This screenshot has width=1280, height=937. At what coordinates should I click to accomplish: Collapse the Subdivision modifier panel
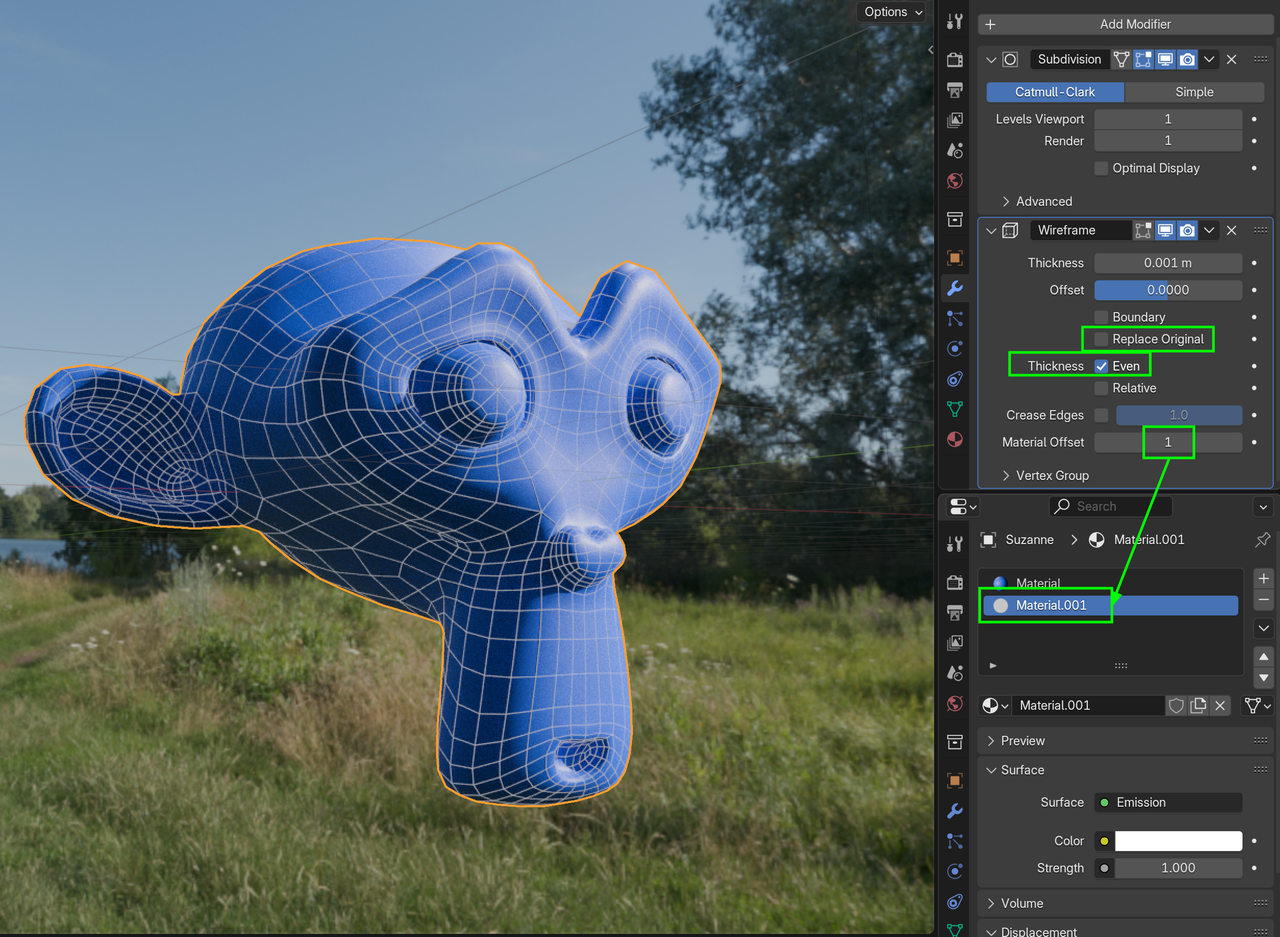[991, 59]
